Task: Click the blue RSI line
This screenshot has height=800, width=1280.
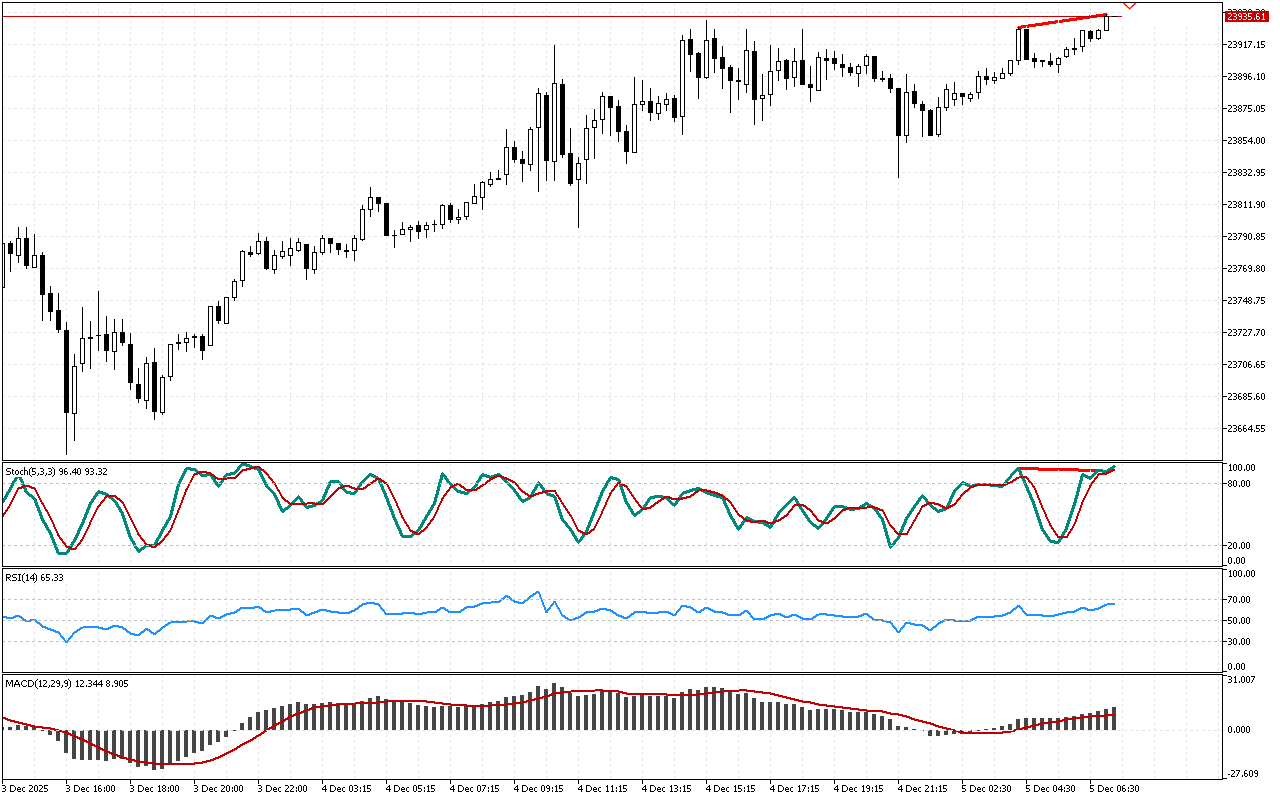Action: coord(400,612)
